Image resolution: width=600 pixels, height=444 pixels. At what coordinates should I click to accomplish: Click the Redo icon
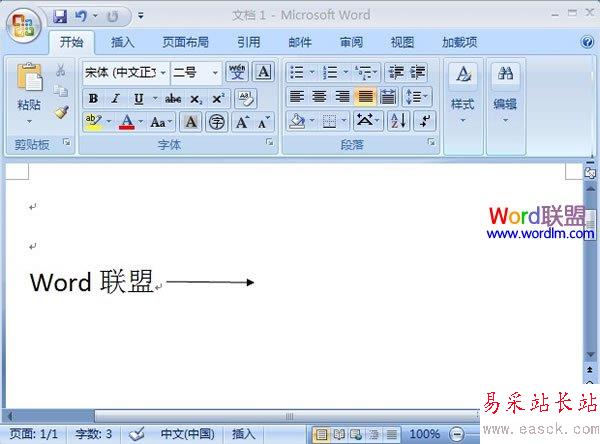click(x=112, y=16)
